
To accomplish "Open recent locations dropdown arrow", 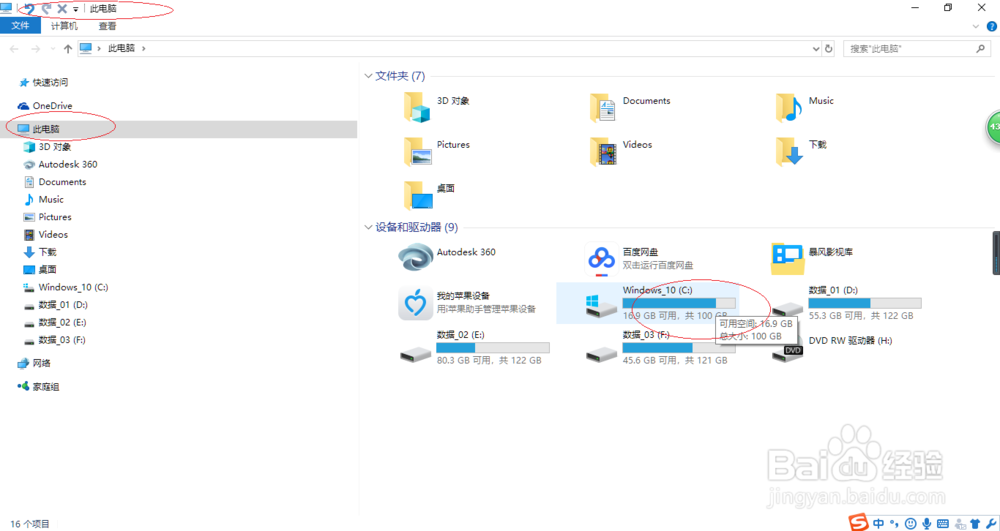I will tap(52, 48).
